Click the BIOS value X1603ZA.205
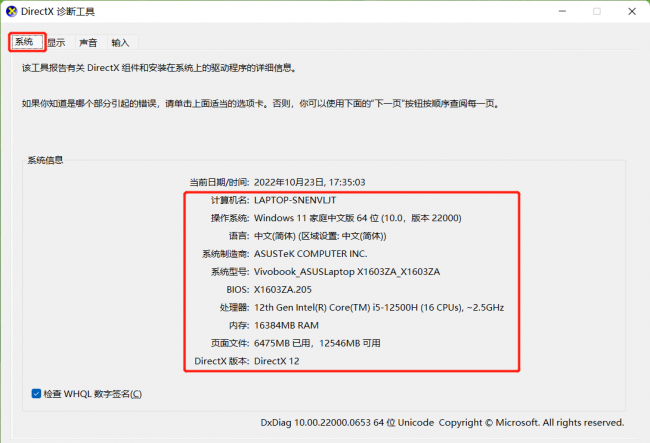 [283, 290]
